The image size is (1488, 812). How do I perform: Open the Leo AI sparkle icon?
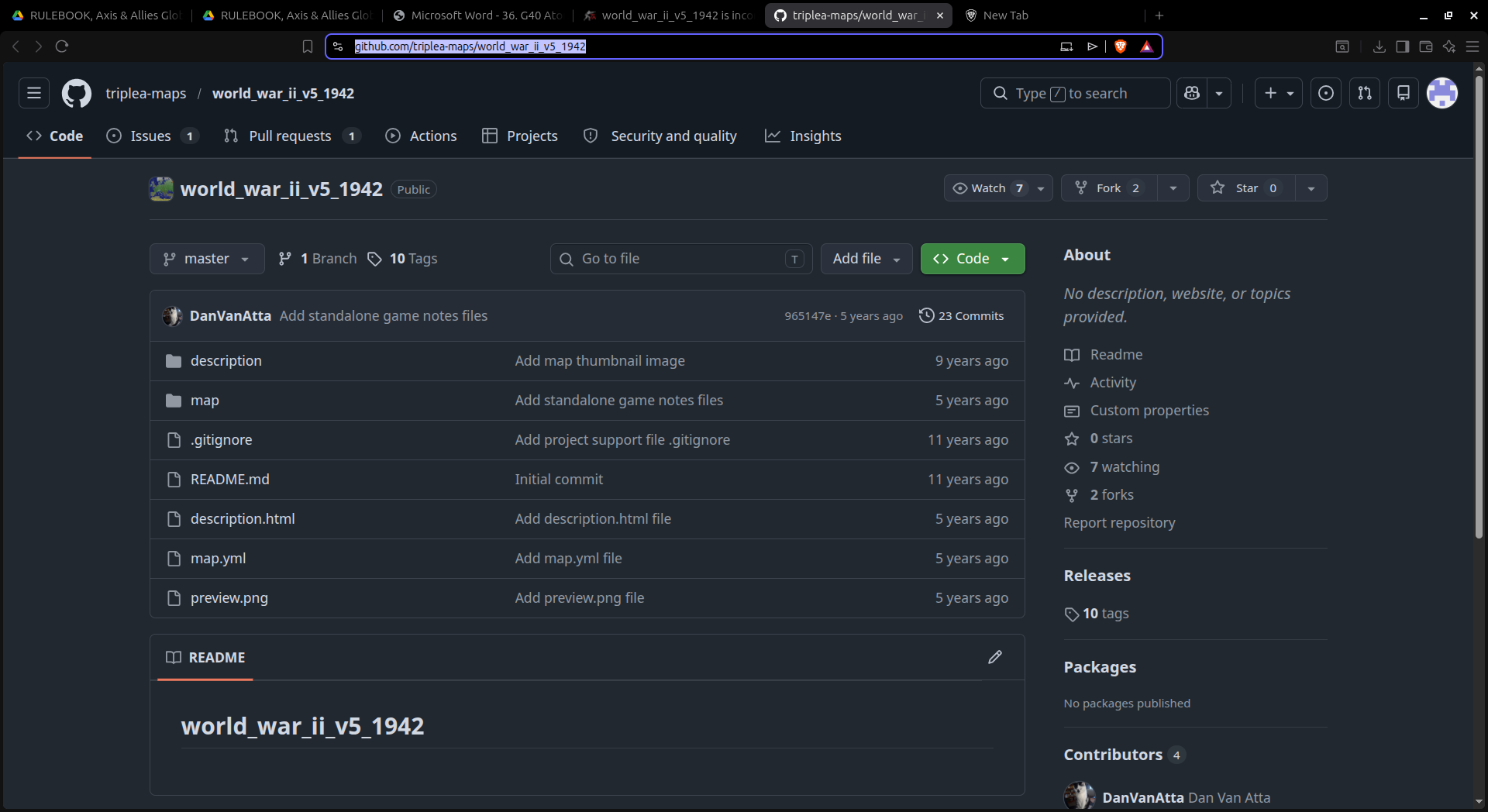1448,46
